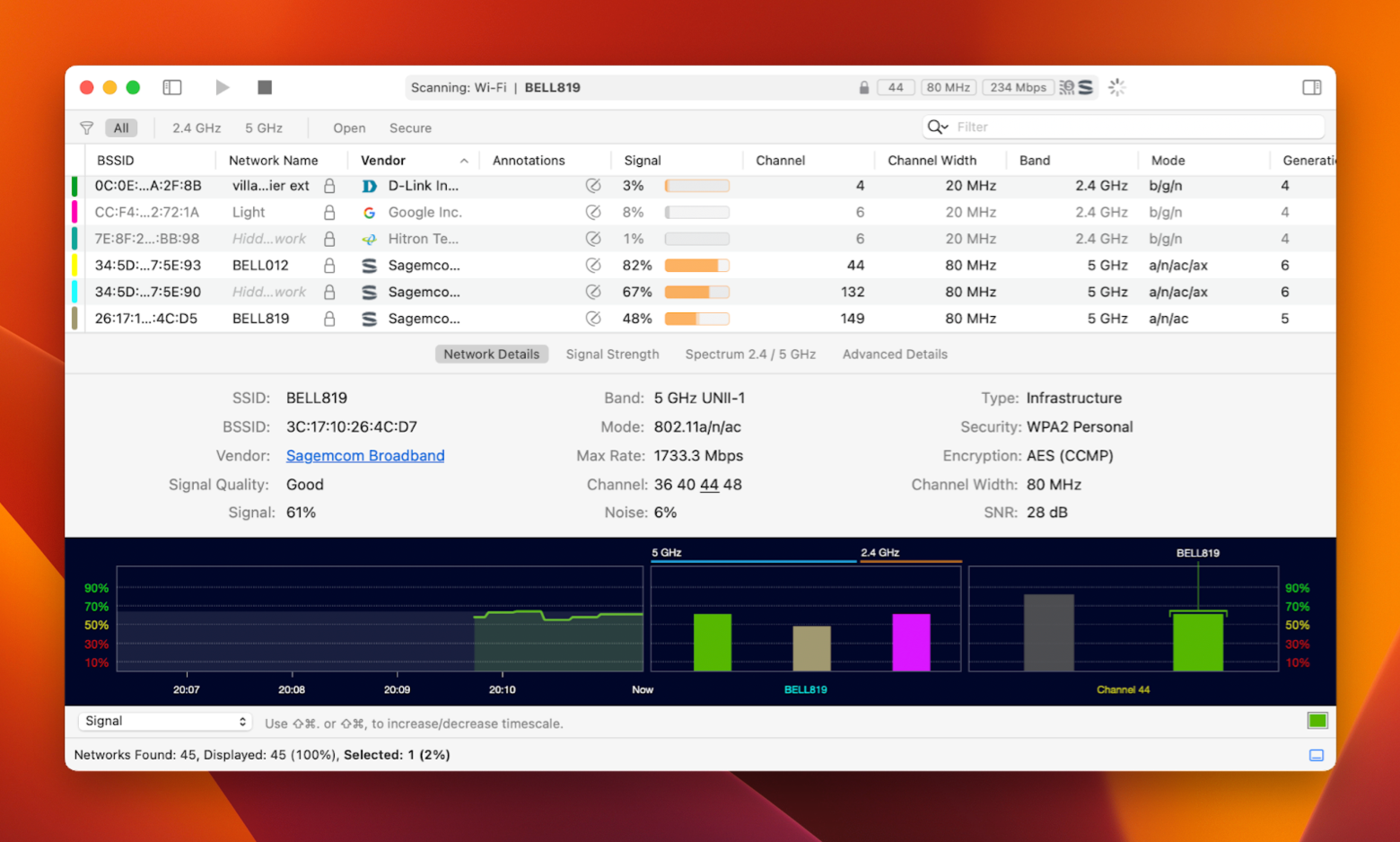Click the 80 MHz channel width badge
Viewport: 1400px width, 842px height.
pos(948,87)
